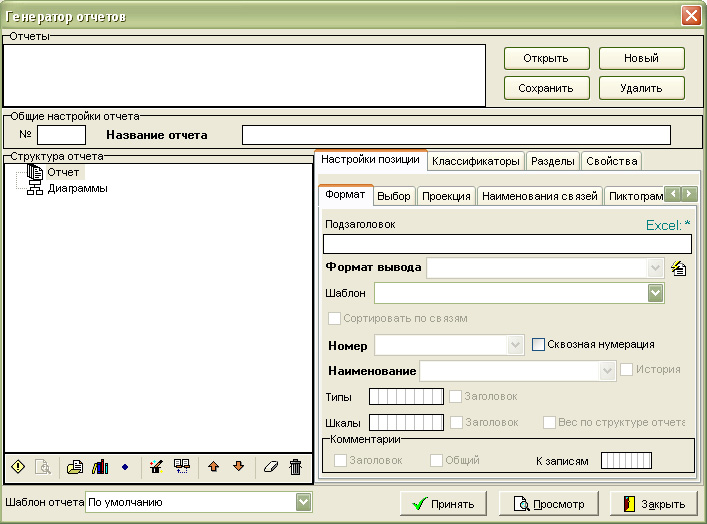Toggle Заголовок checkbox in Комментарии group
The width and height of the screenshot is (707, 524).
click(x=340, y=460)
